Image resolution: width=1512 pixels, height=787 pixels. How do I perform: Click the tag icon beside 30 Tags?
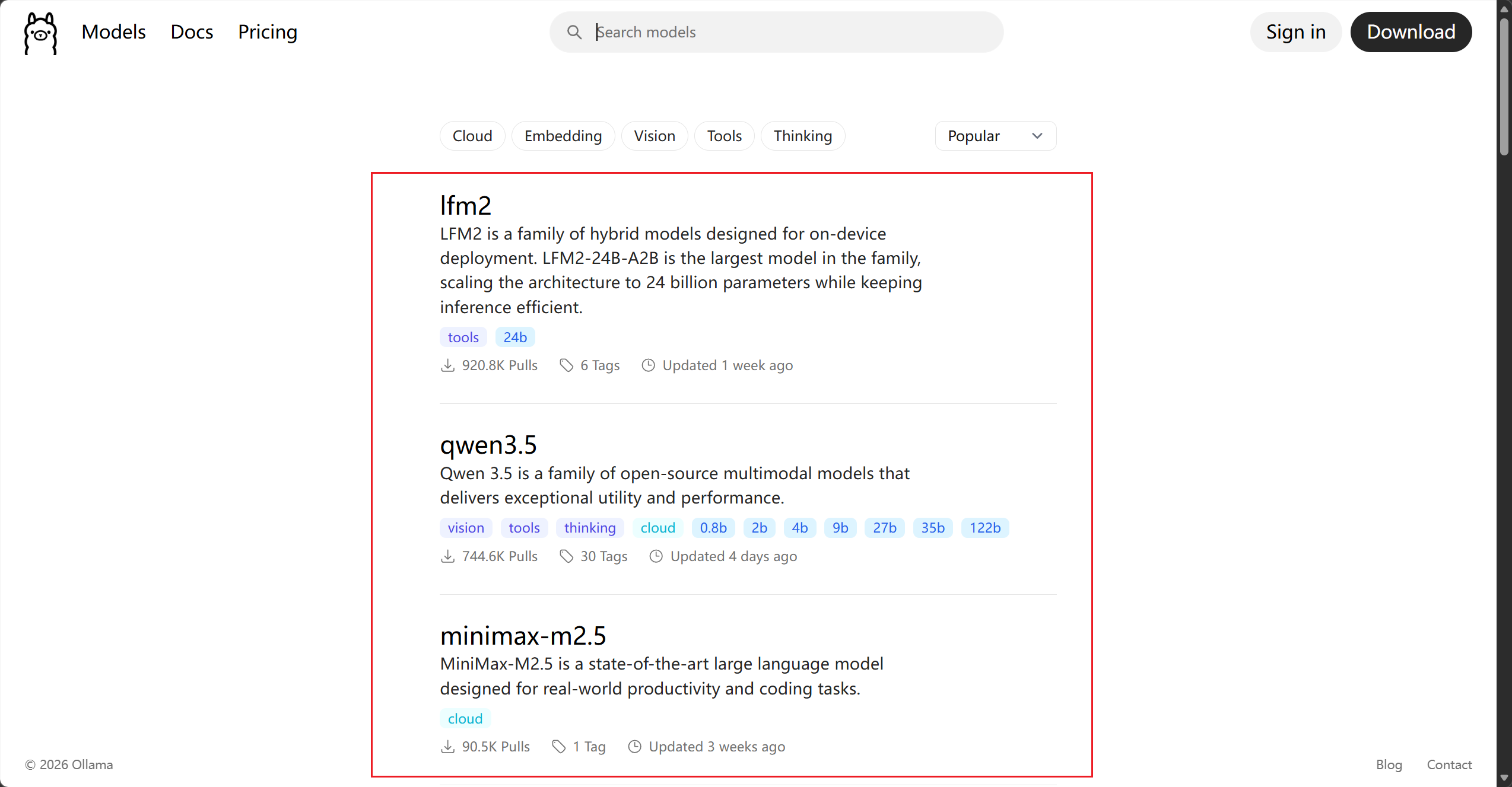point(567,556)
